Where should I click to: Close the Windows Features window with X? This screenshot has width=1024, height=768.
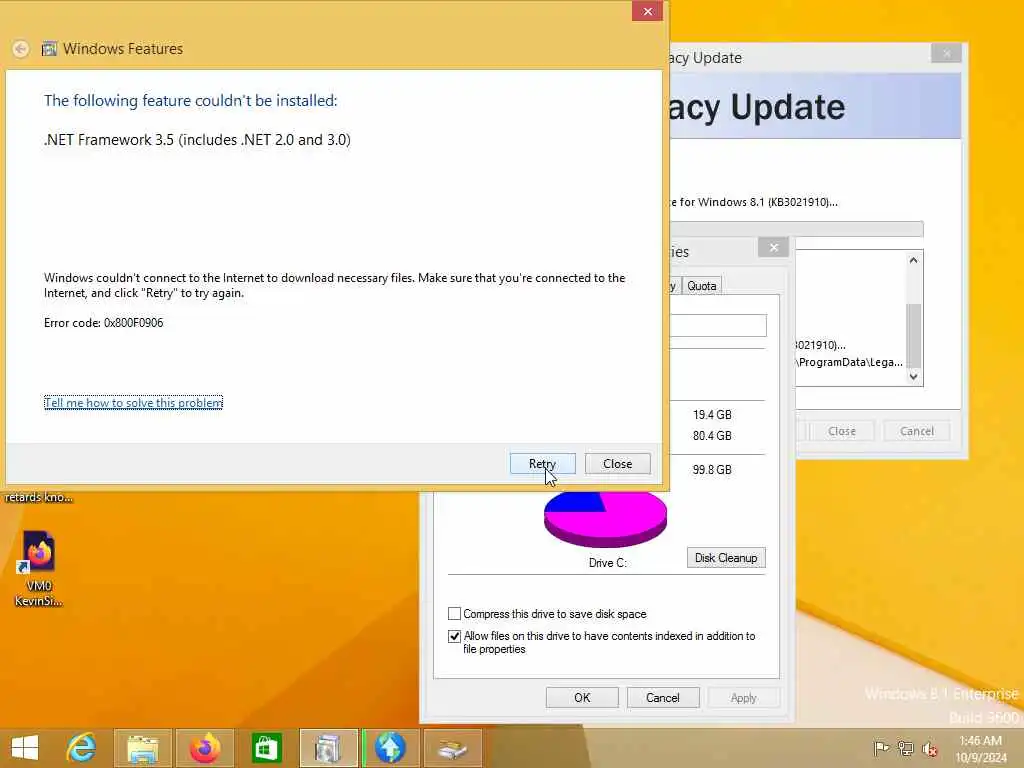coord(647,11)
